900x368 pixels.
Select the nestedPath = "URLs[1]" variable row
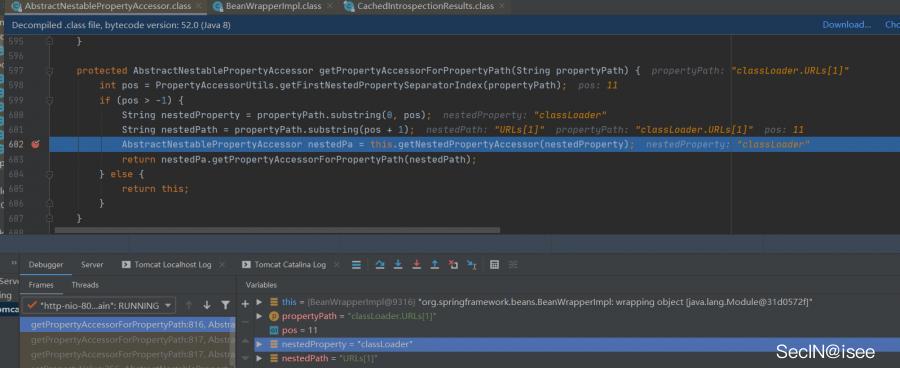(x=577, y=358)
